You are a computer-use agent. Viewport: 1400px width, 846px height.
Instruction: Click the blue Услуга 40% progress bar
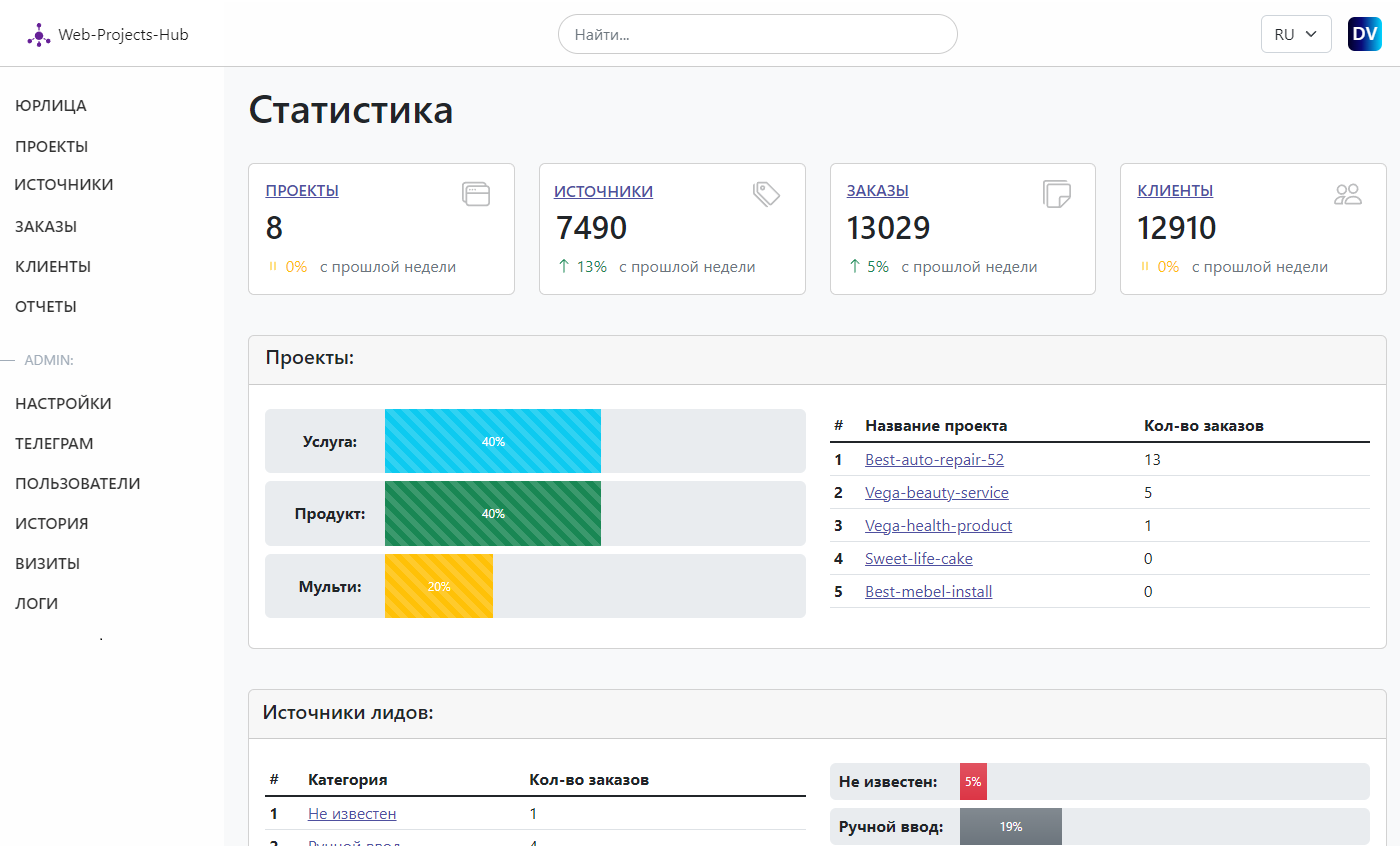[x=492, y=441]
